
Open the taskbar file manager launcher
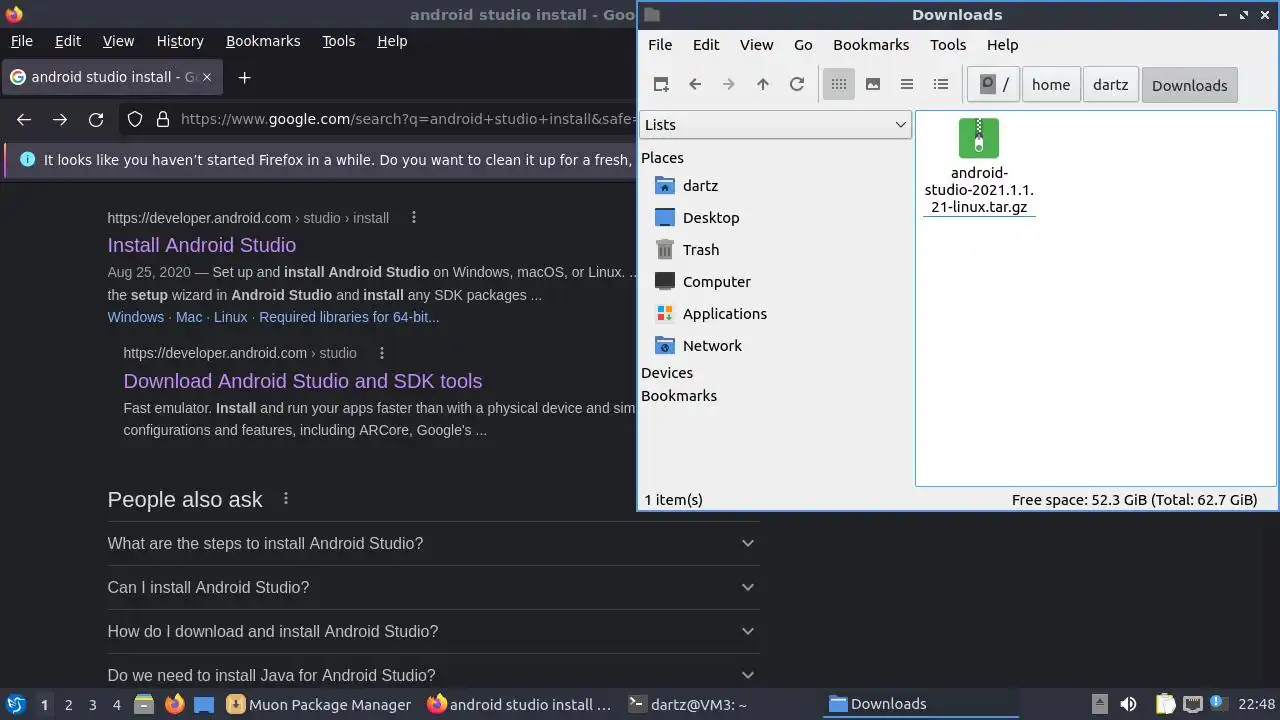(x=143, y=705)
